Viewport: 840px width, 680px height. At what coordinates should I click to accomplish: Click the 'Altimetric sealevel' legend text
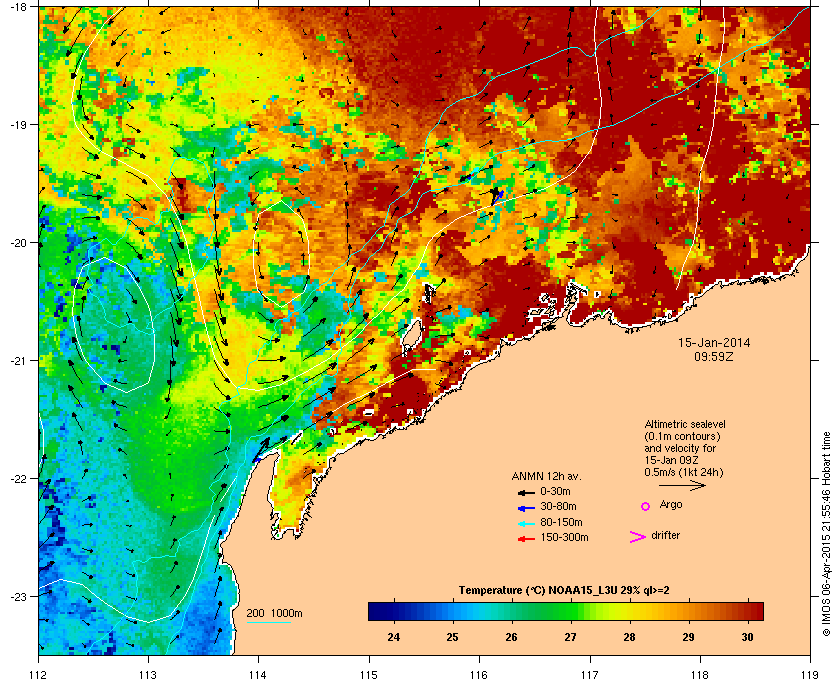tap(685, 424)
